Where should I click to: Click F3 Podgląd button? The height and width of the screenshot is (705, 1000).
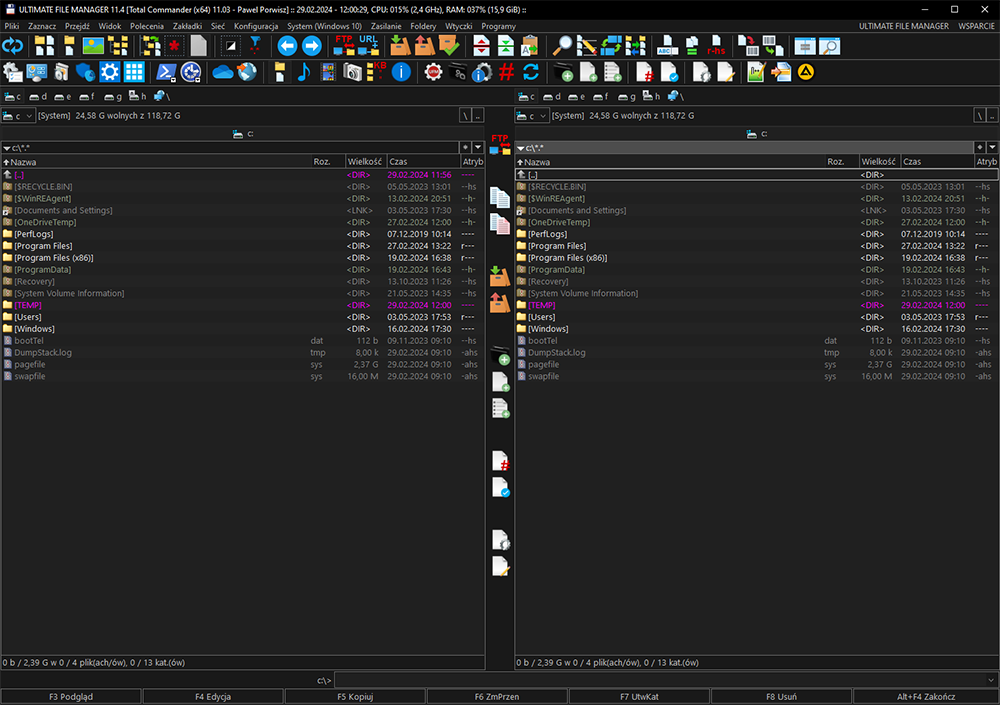[x=71, y=697]
